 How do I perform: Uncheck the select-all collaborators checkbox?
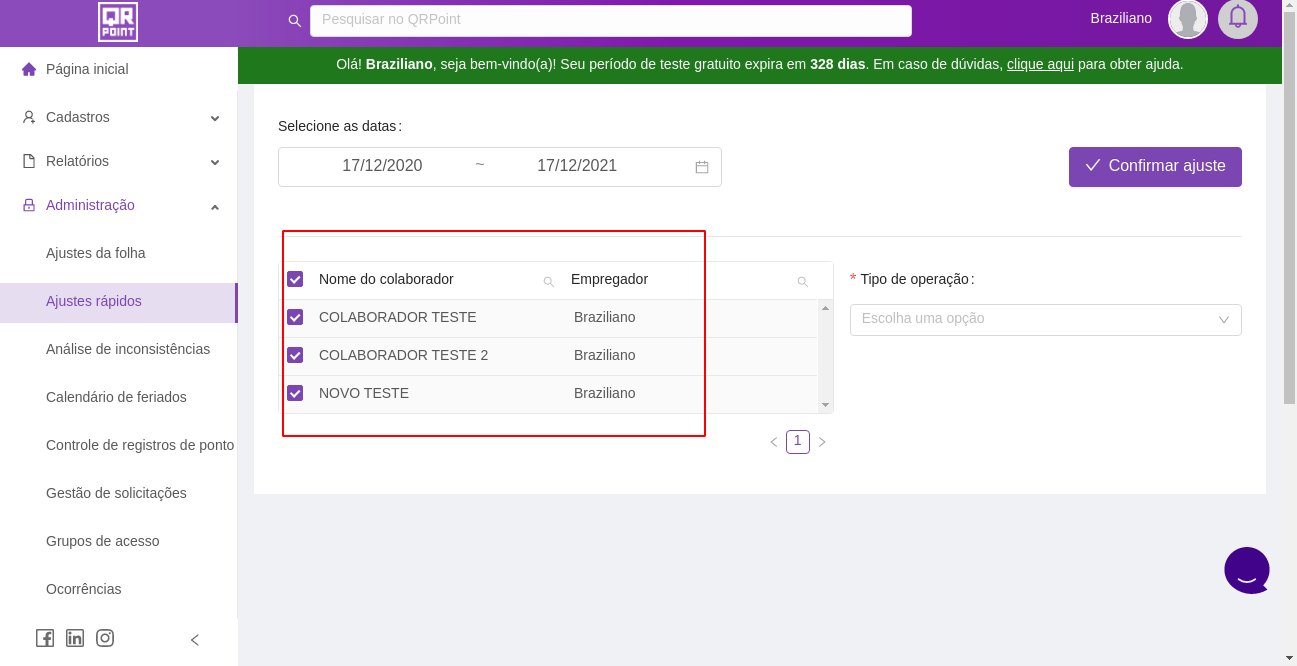pos(295,279)
